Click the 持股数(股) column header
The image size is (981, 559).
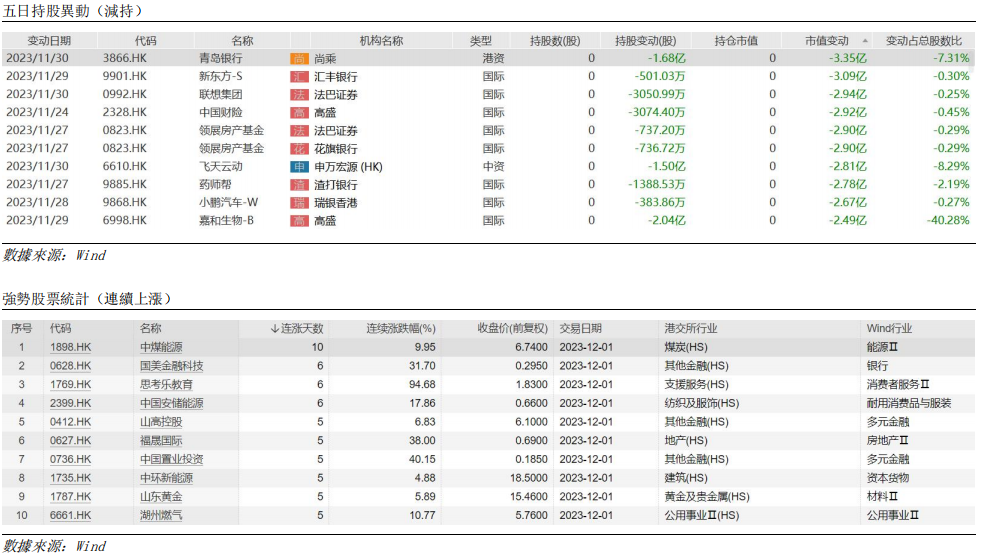tap(555, 41)
